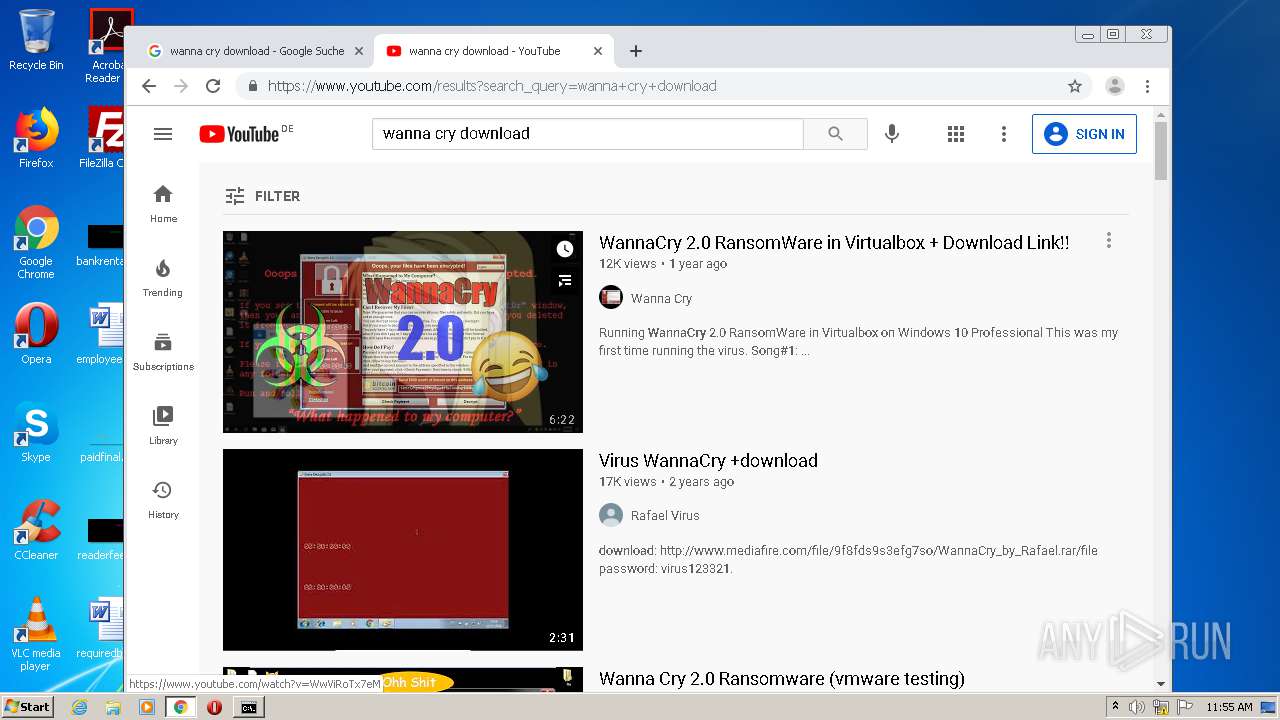Open the YouTube hamburger guide menu
The image size is (1280, 720).
(163, 134)
